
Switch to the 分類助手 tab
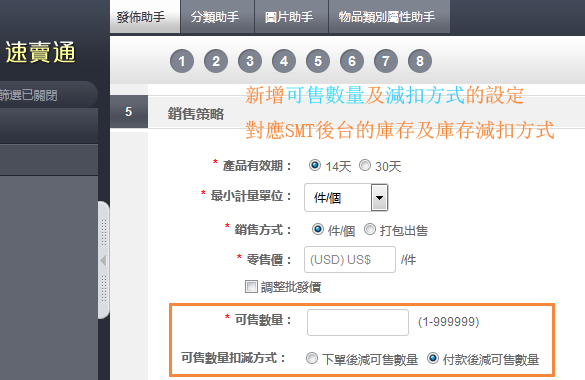click(217, 16)
